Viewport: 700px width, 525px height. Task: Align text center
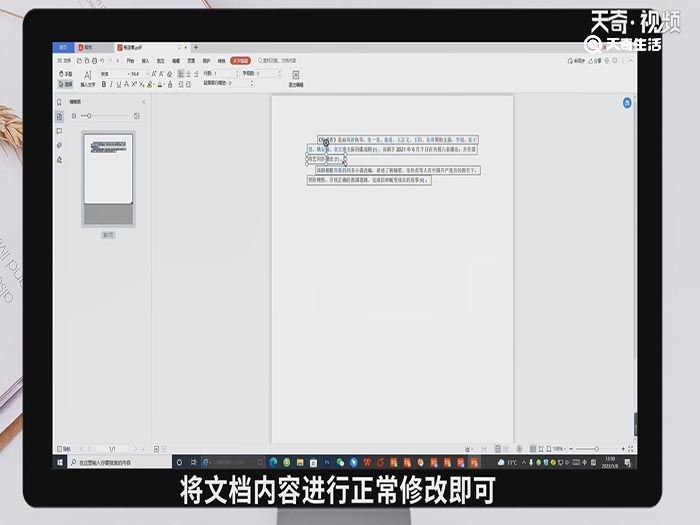click(188, 74)
